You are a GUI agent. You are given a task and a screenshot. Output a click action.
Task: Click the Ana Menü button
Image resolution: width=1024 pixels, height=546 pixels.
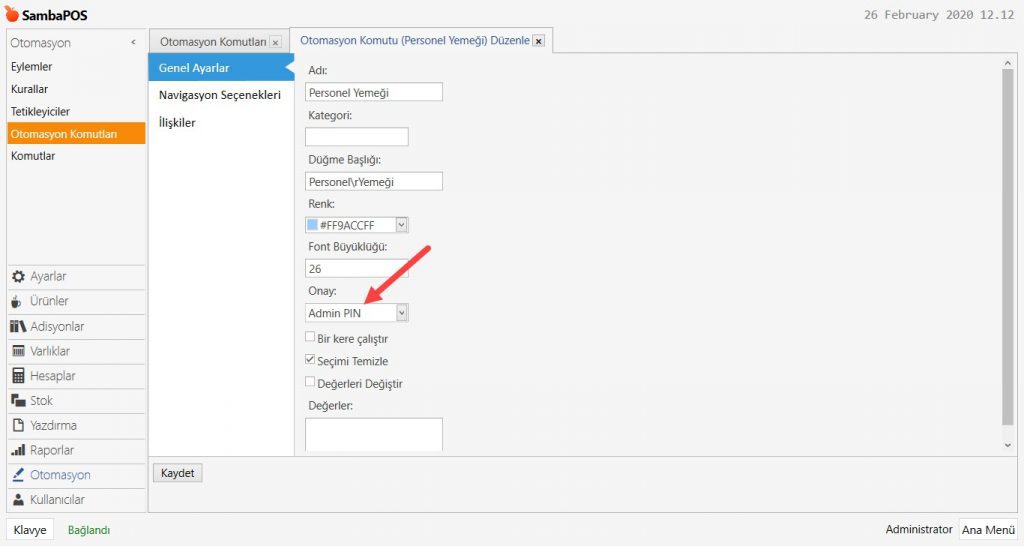pyautogui.click(x=987, y=530)
